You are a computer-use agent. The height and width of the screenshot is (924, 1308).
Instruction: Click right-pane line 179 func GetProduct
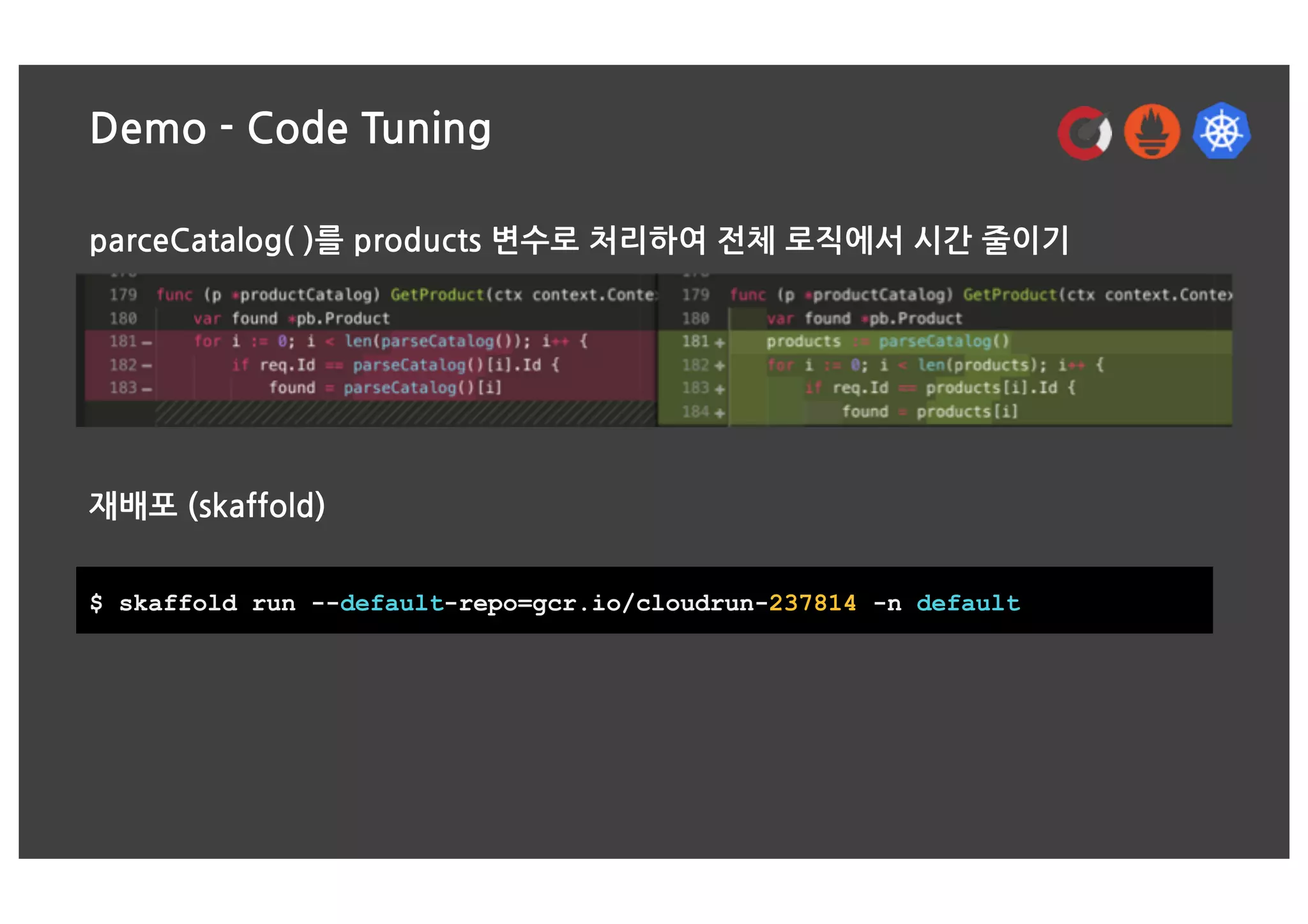pos(945,295)
